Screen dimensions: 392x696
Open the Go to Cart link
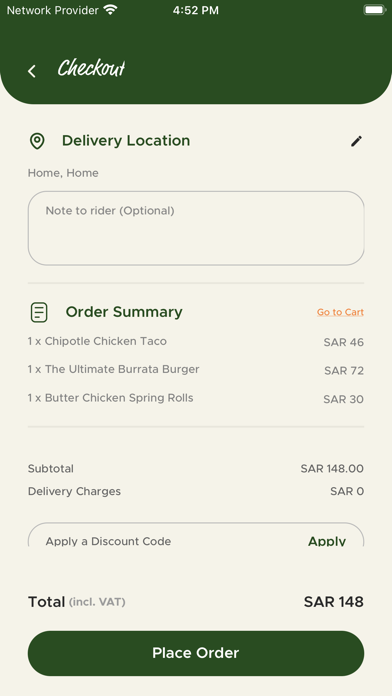340,312
